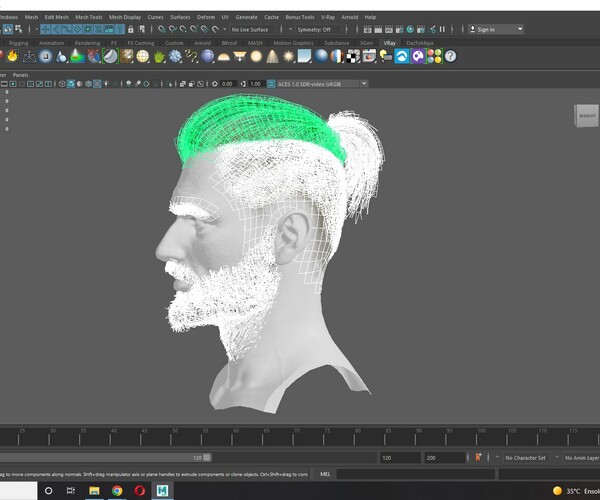Click the lock selection padlock icon
Screen dimensions: 600x500
click(x=130, y=29)
